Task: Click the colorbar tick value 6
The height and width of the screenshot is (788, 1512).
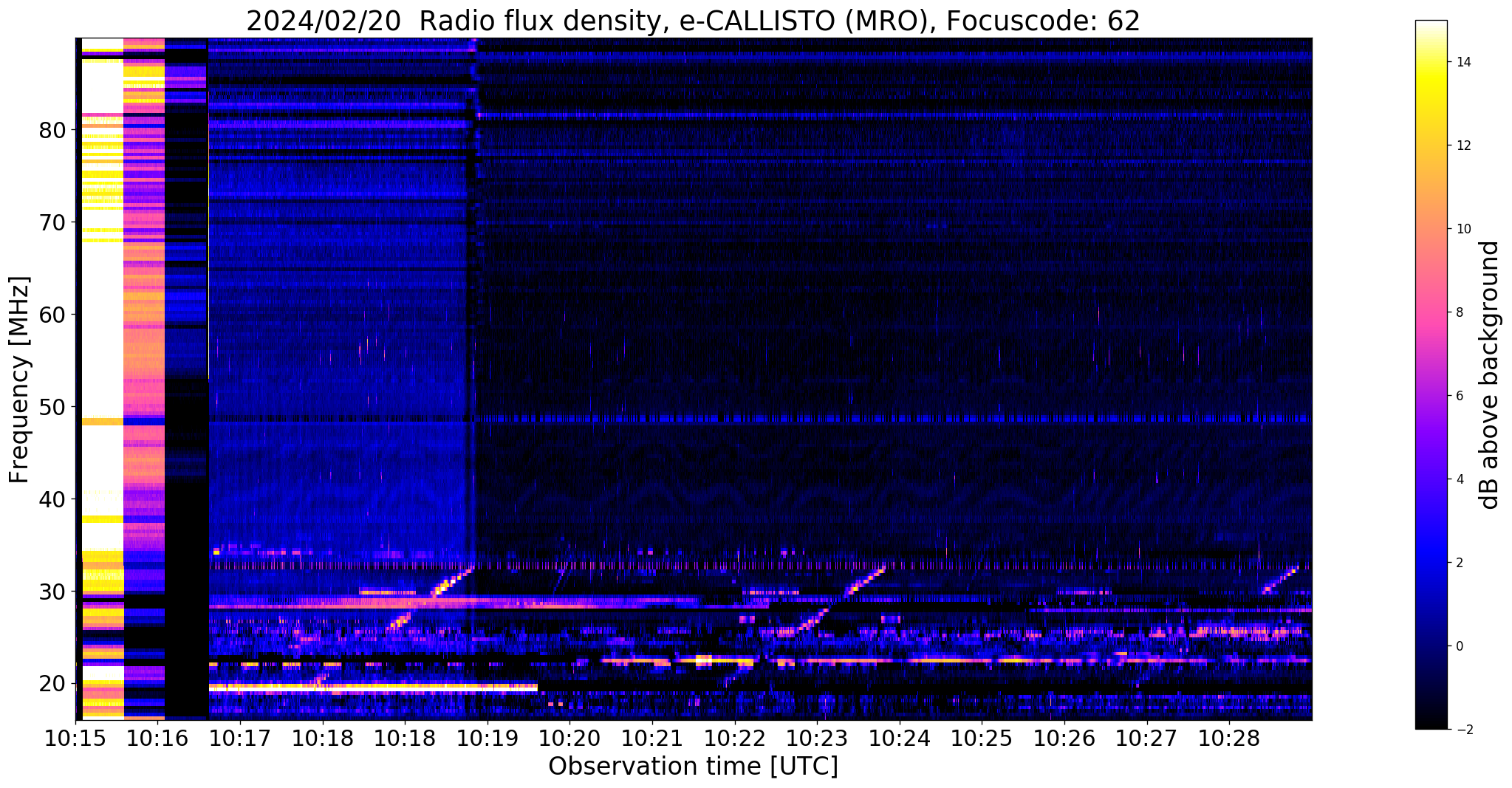Action: [x=1459, y=396]
